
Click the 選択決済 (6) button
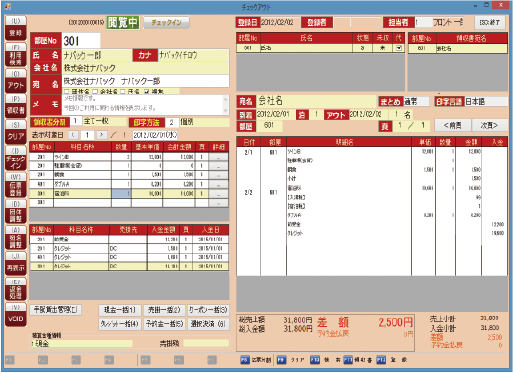coord(208,324)
